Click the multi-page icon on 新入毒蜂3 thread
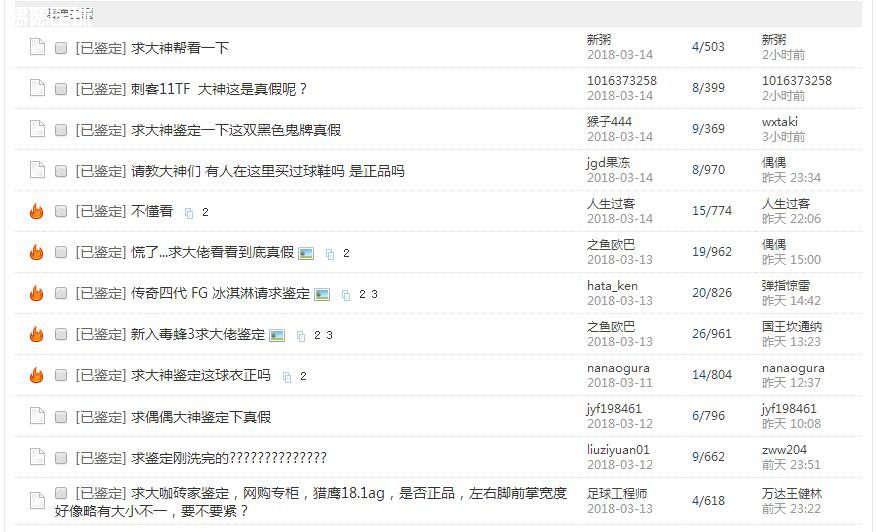The image size is (876, 532). pos(301,336)
